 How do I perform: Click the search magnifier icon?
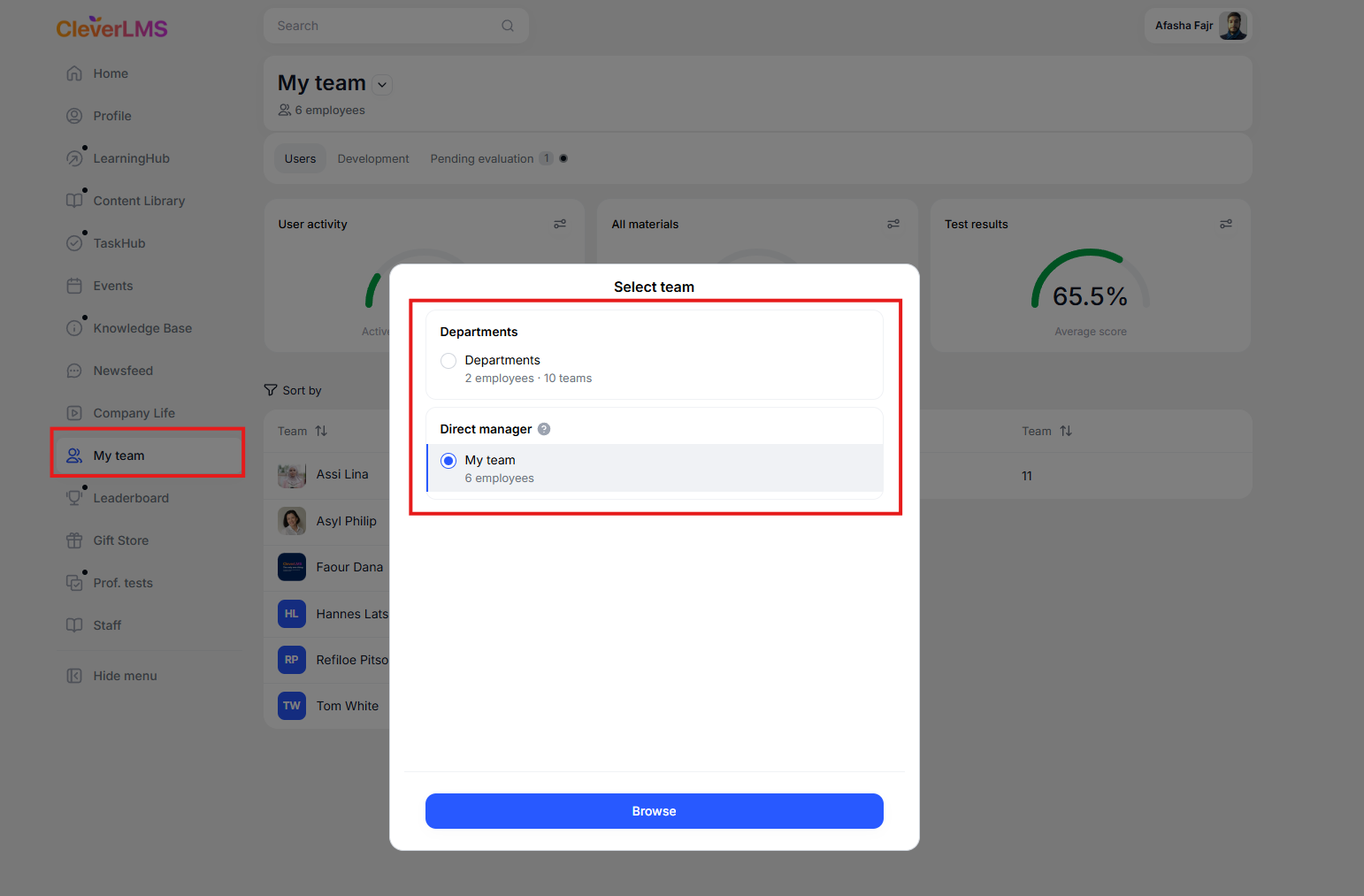tap(508, 26)
